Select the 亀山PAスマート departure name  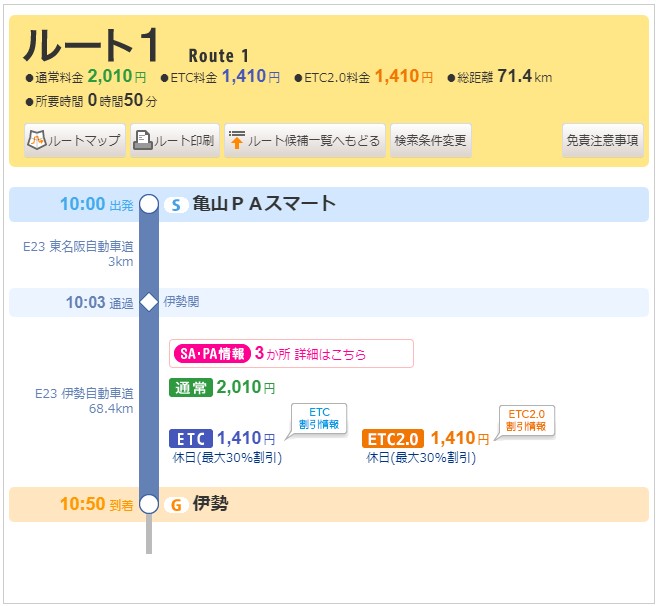(264, 205)
